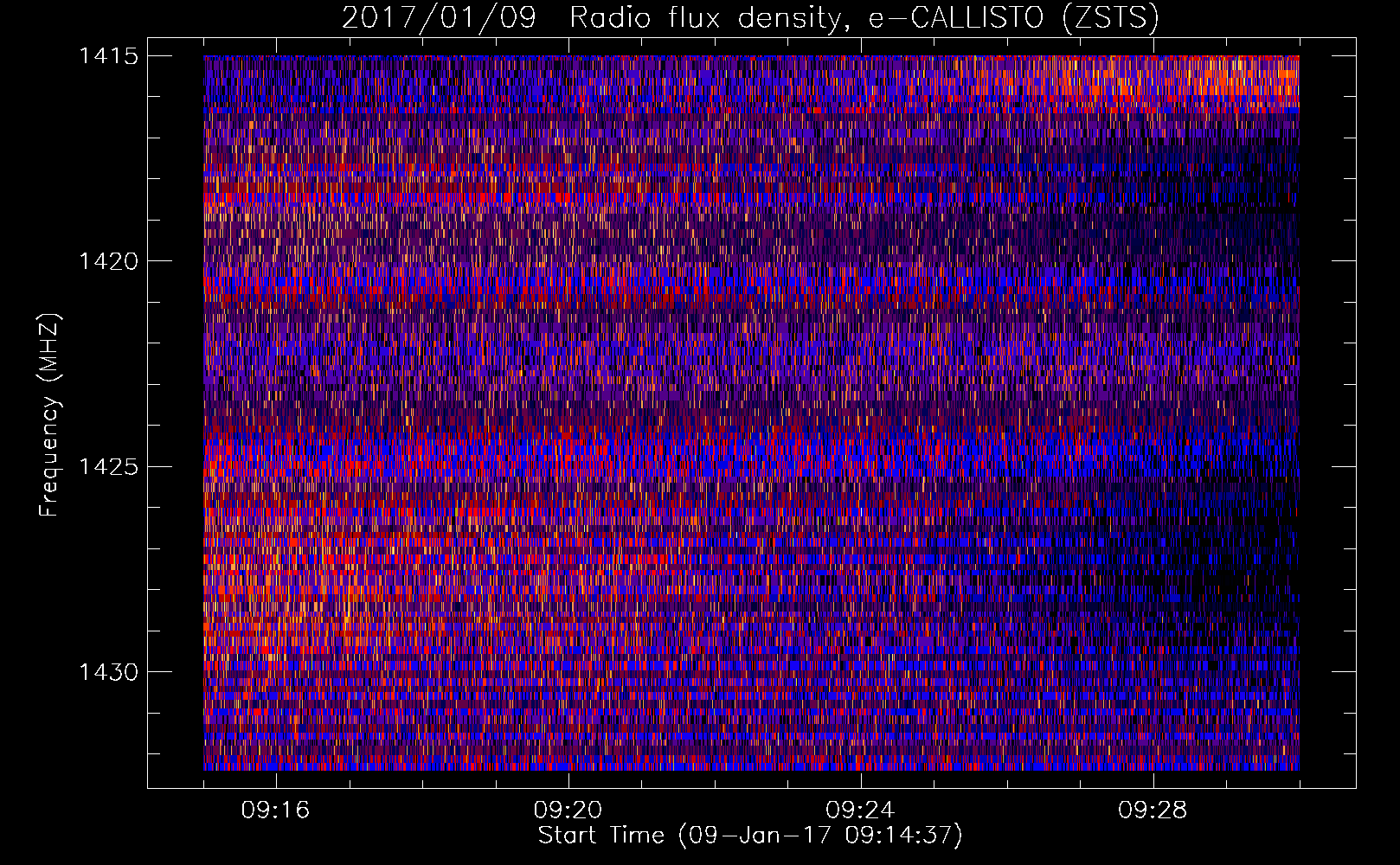Click the "Start Time (09-Jan-17 09:14:37)" label
1400x865 pixels.
tap(750, 836)
